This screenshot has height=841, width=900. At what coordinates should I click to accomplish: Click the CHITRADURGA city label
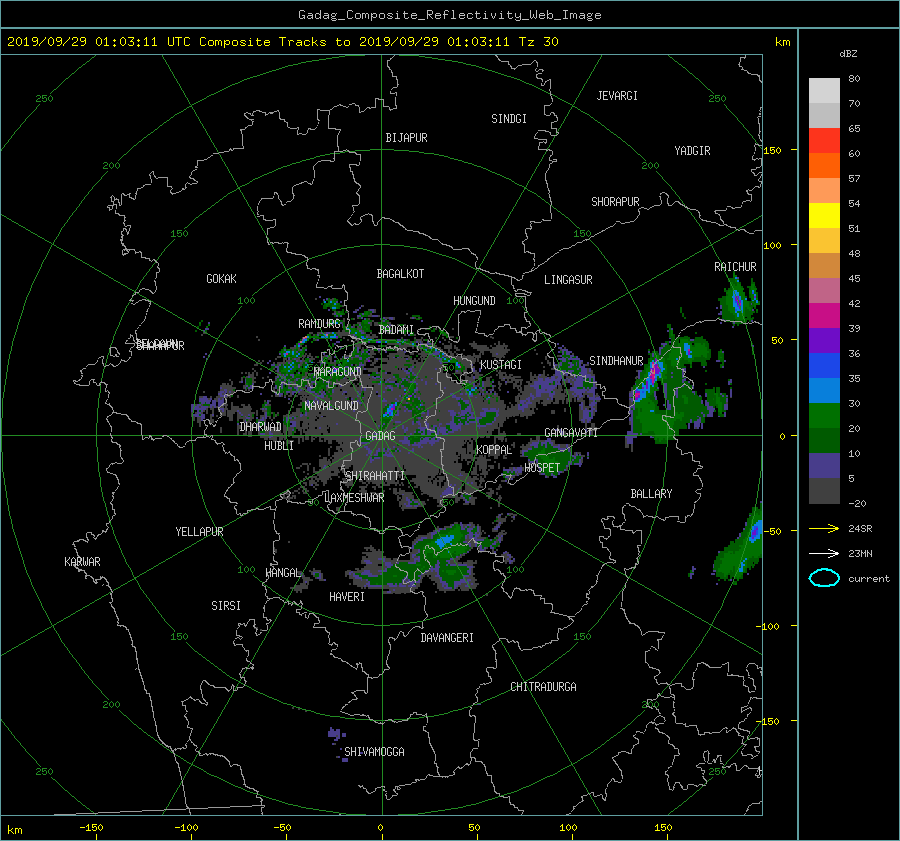click(544, 687)
